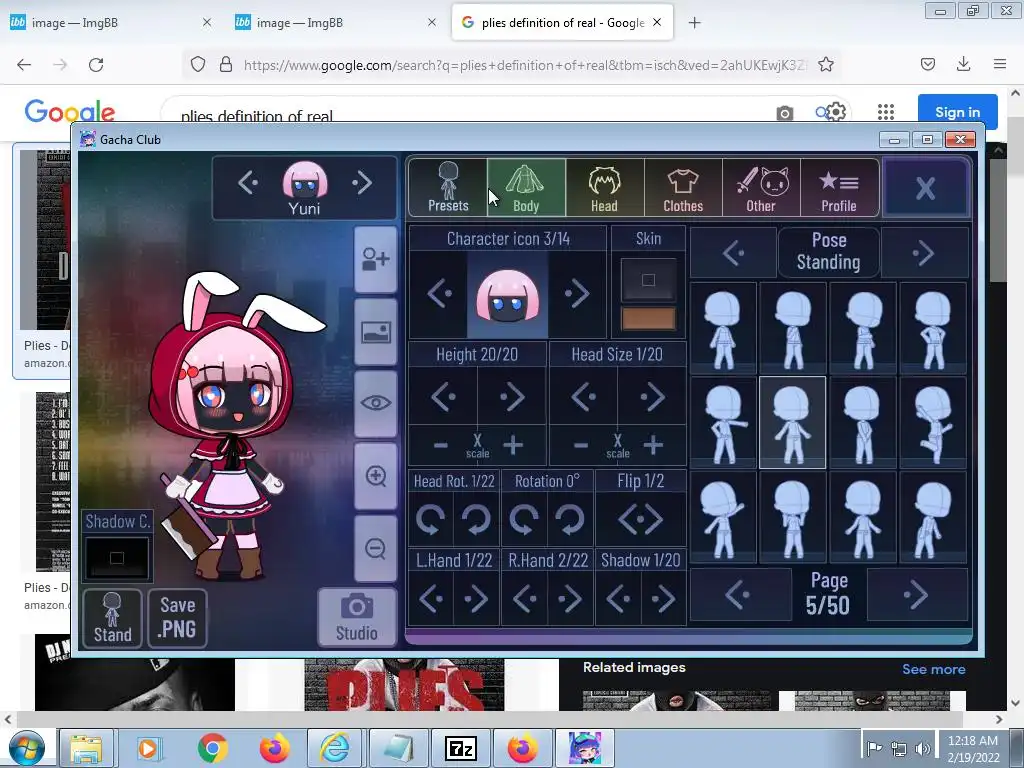
Task: Switch to previous Pose category
Action: (733, 253)
